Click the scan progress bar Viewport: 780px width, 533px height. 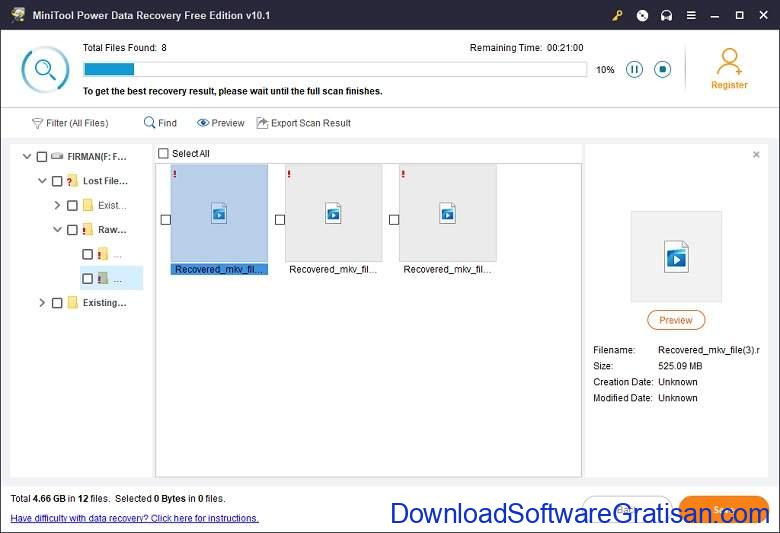coord(335,69)
